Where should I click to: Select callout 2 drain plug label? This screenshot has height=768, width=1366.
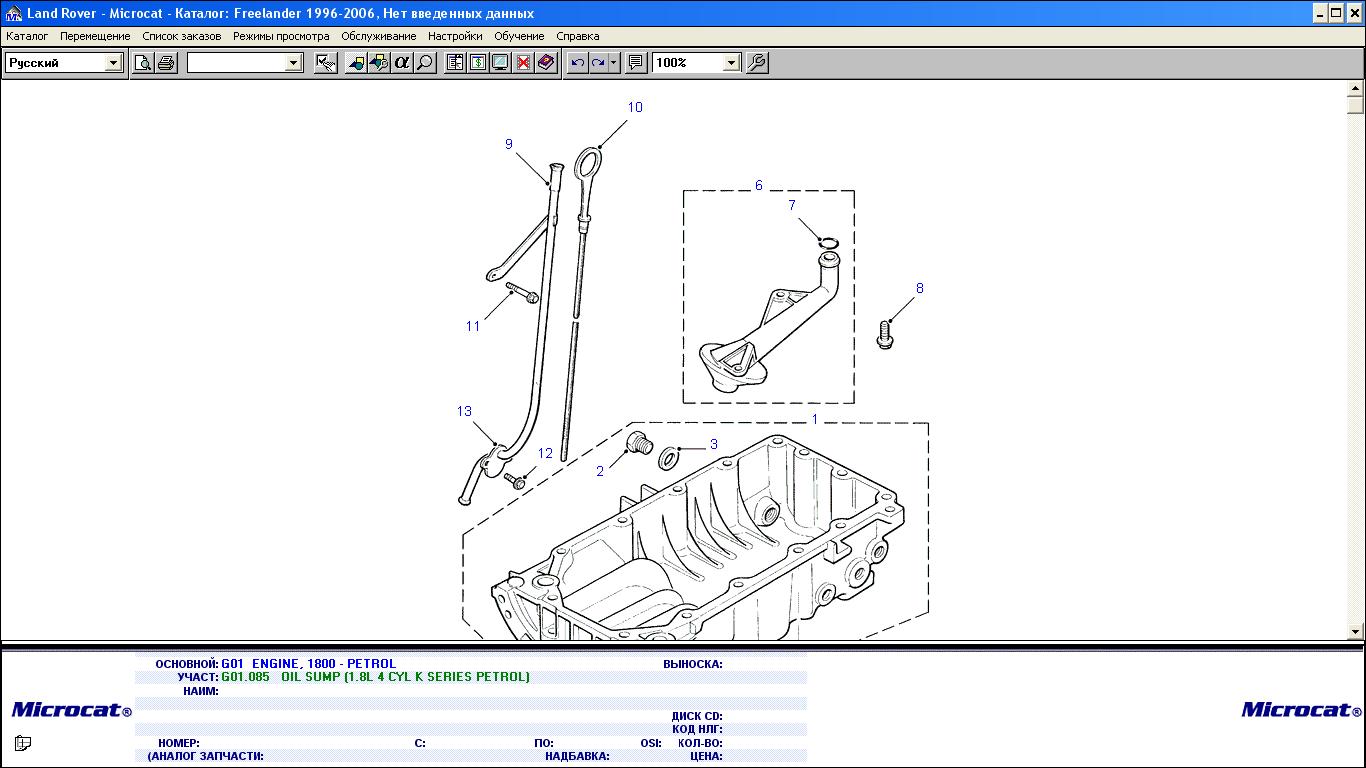tap(600, 471)
